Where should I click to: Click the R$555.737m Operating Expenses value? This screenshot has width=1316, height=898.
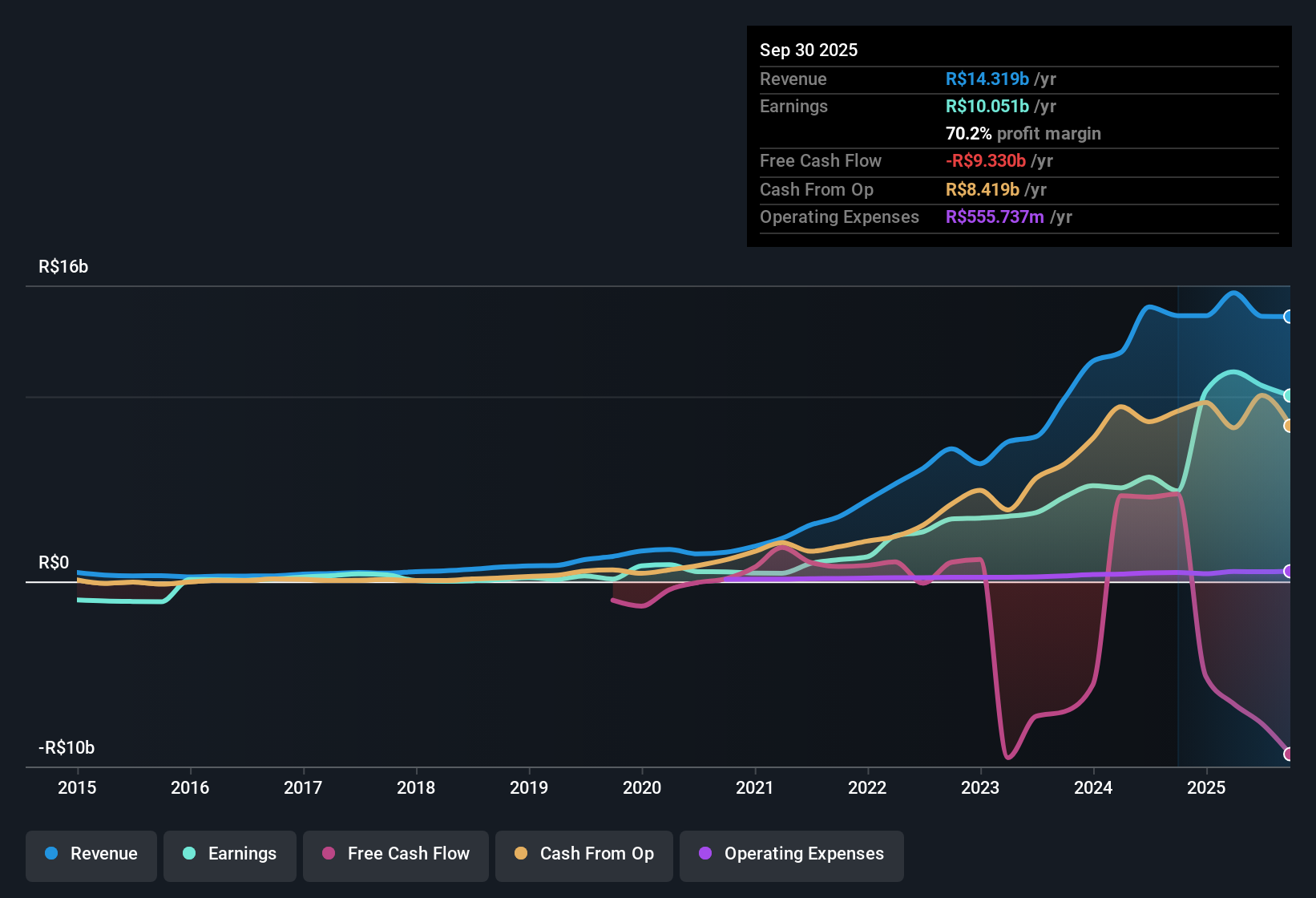pos(995,217)
